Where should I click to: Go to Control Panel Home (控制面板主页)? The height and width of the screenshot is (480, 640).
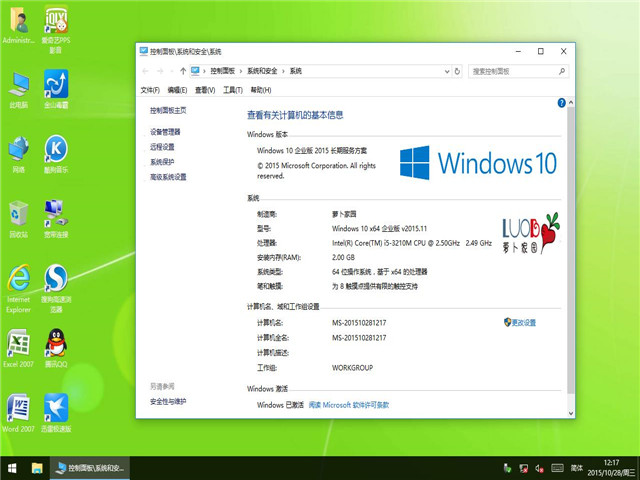[168, 110]
